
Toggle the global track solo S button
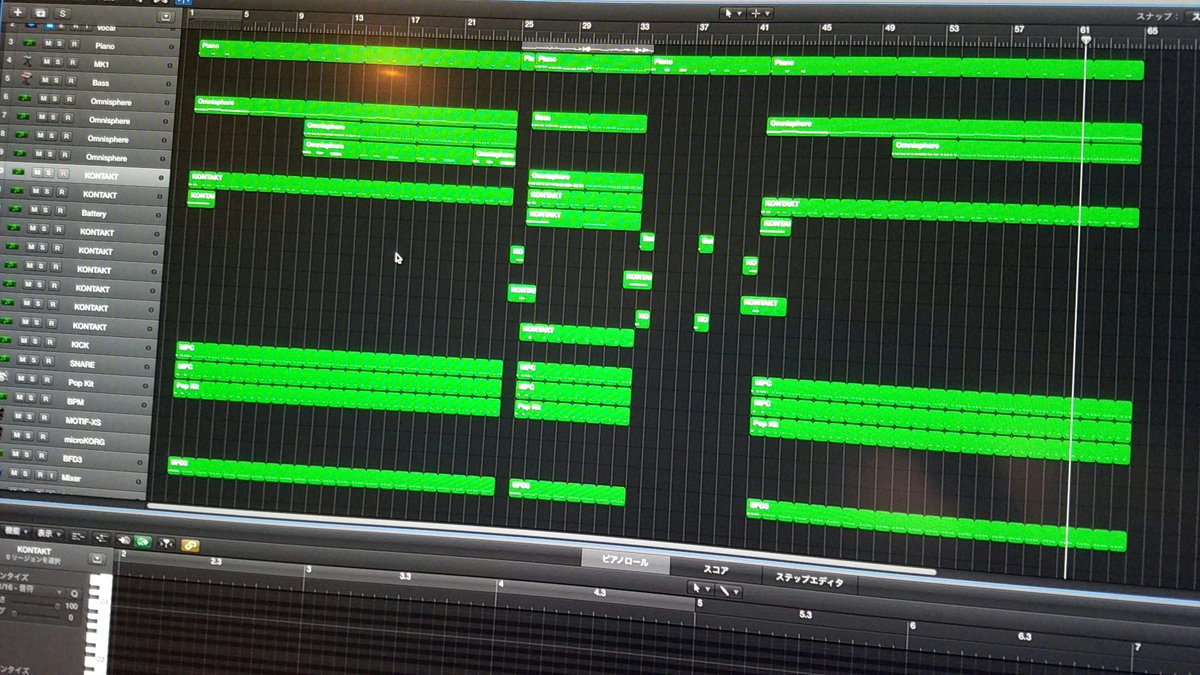(x=62, y=13)
